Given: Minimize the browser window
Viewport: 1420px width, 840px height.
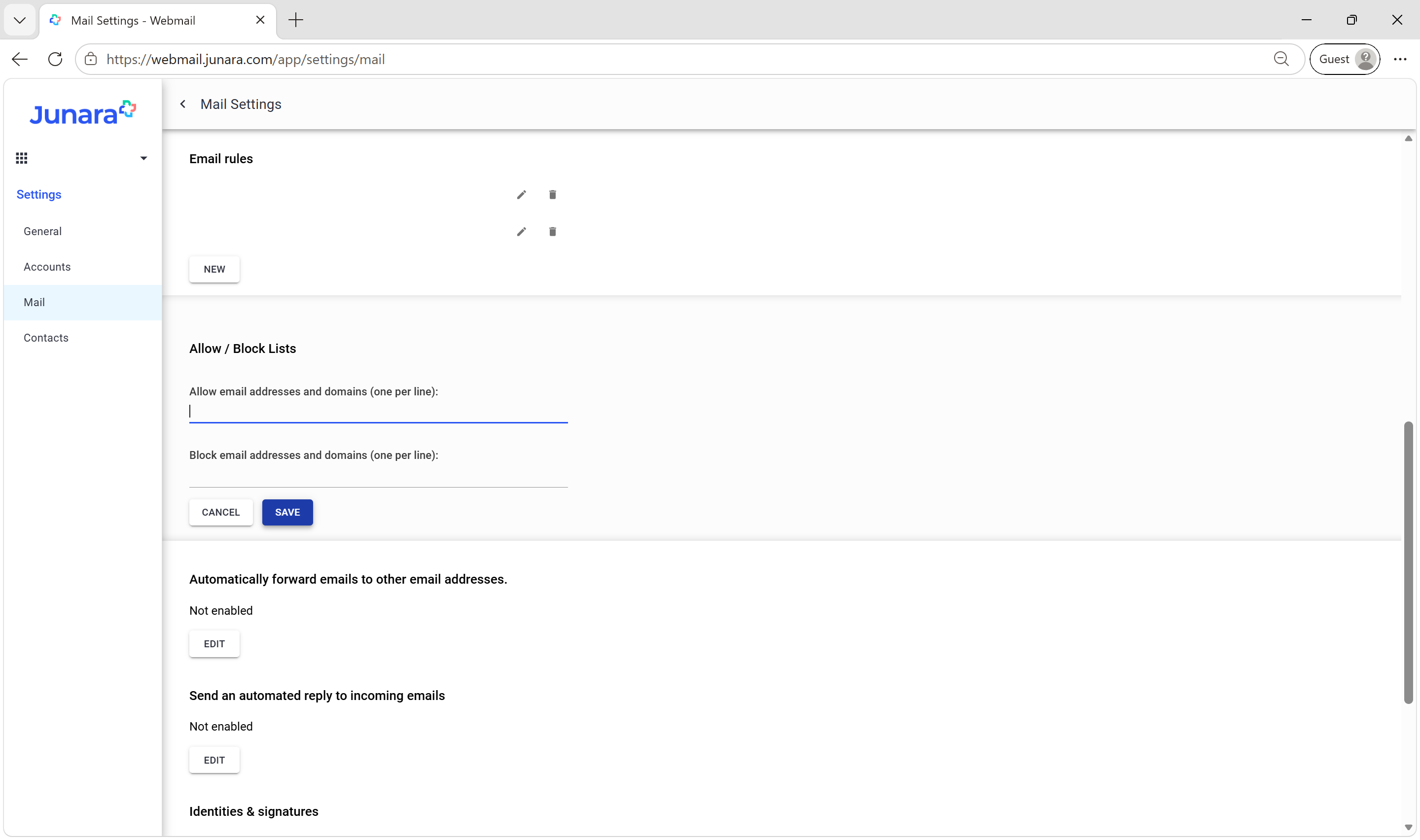Looking at the screenshot, I should (1306, 20).
